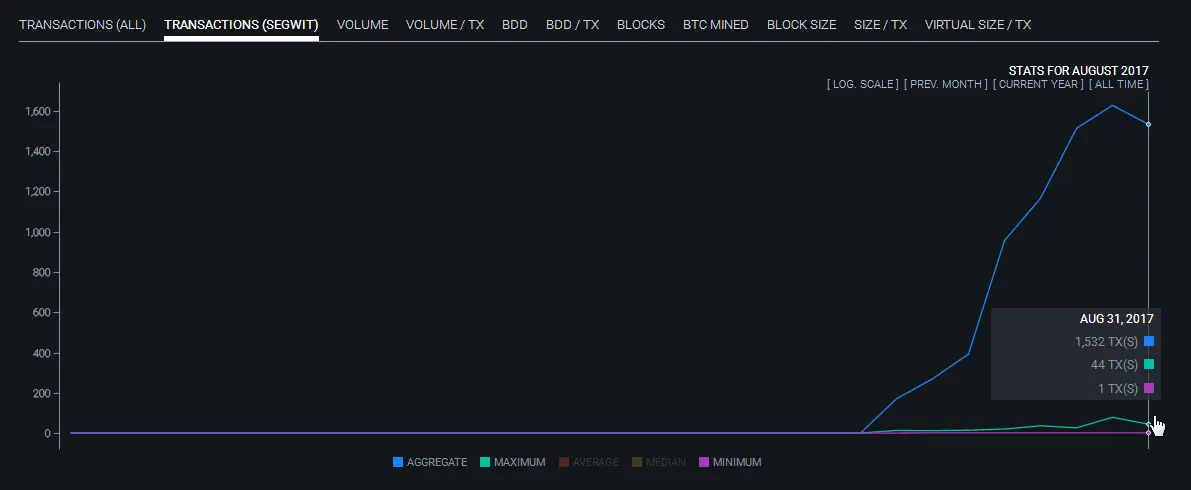
Task: Click the Prev. Month link
Action: tap(945, 84)
